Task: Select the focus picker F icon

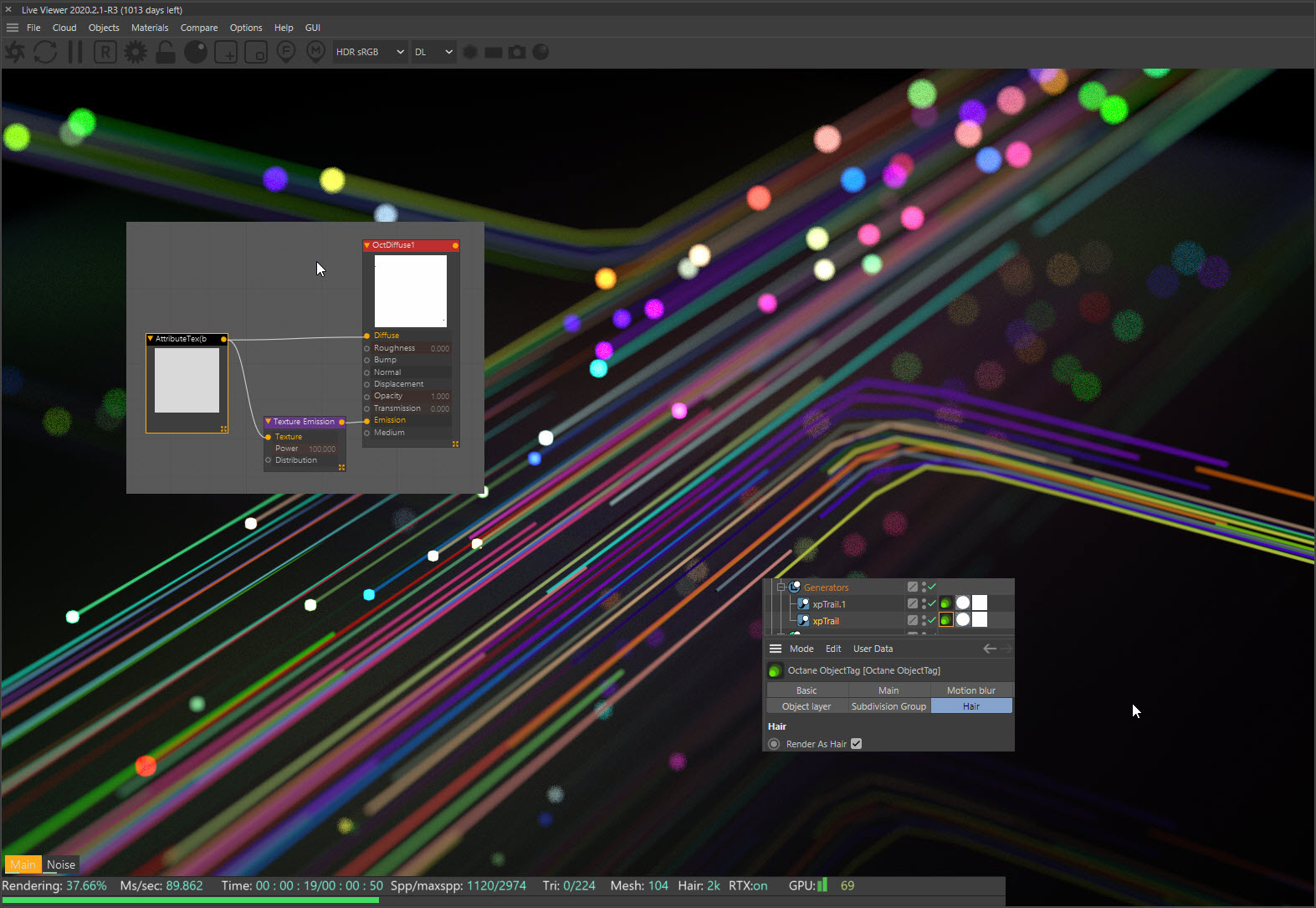Action: pyautogui.click(x=286, y=52)
